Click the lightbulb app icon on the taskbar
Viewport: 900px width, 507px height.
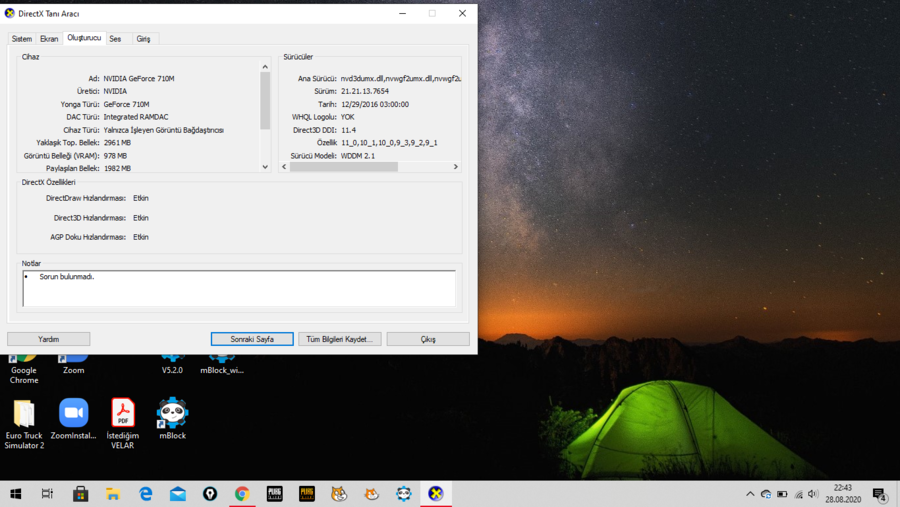(210, 494)
